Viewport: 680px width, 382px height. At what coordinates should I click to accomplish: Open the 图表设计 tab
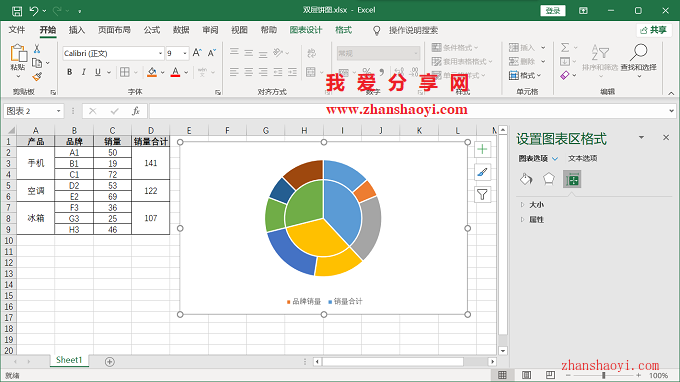coord(306,30)
